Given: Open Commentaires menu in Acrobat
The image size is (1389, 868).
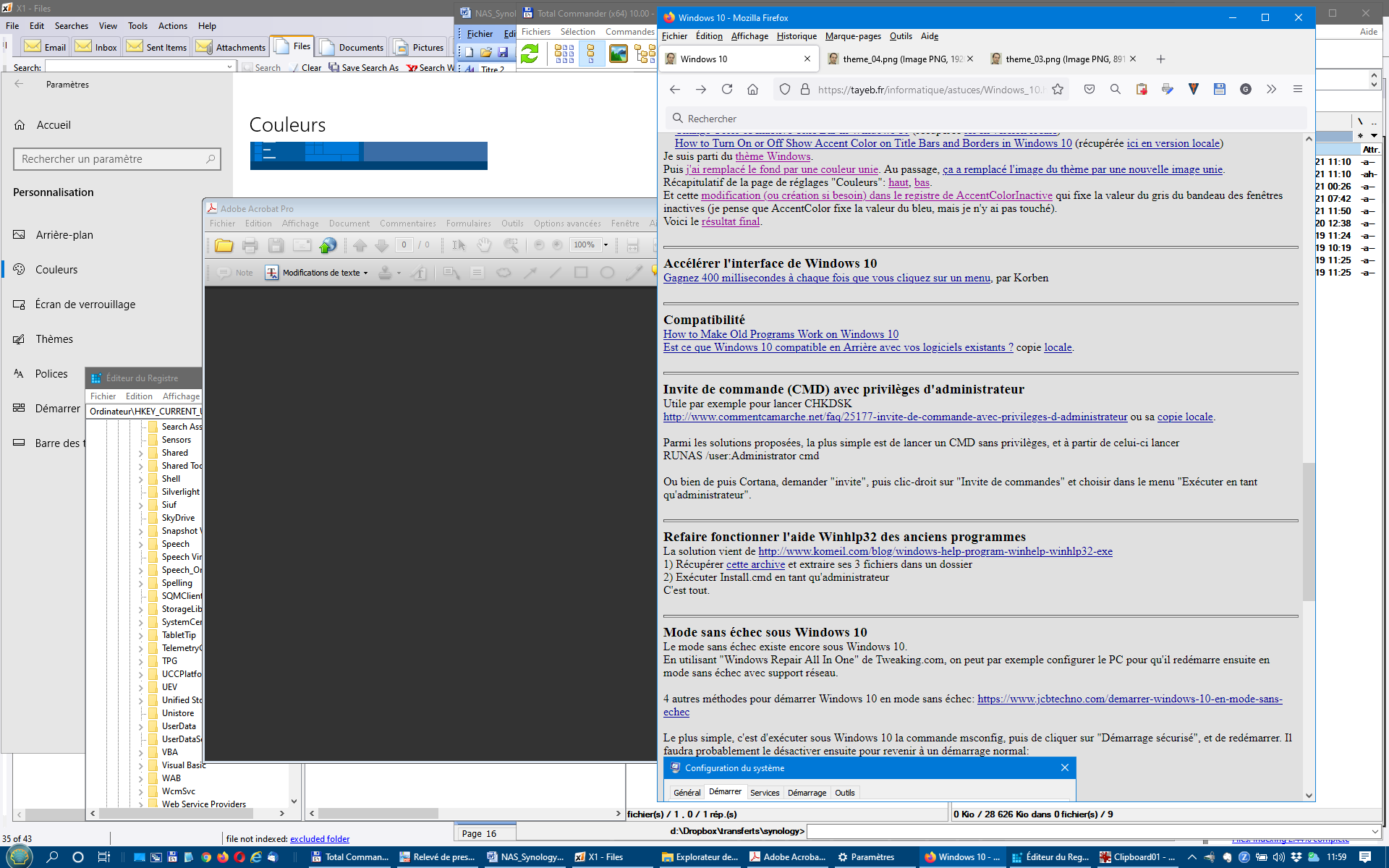Looking at the screenshot, I should 408,224.
